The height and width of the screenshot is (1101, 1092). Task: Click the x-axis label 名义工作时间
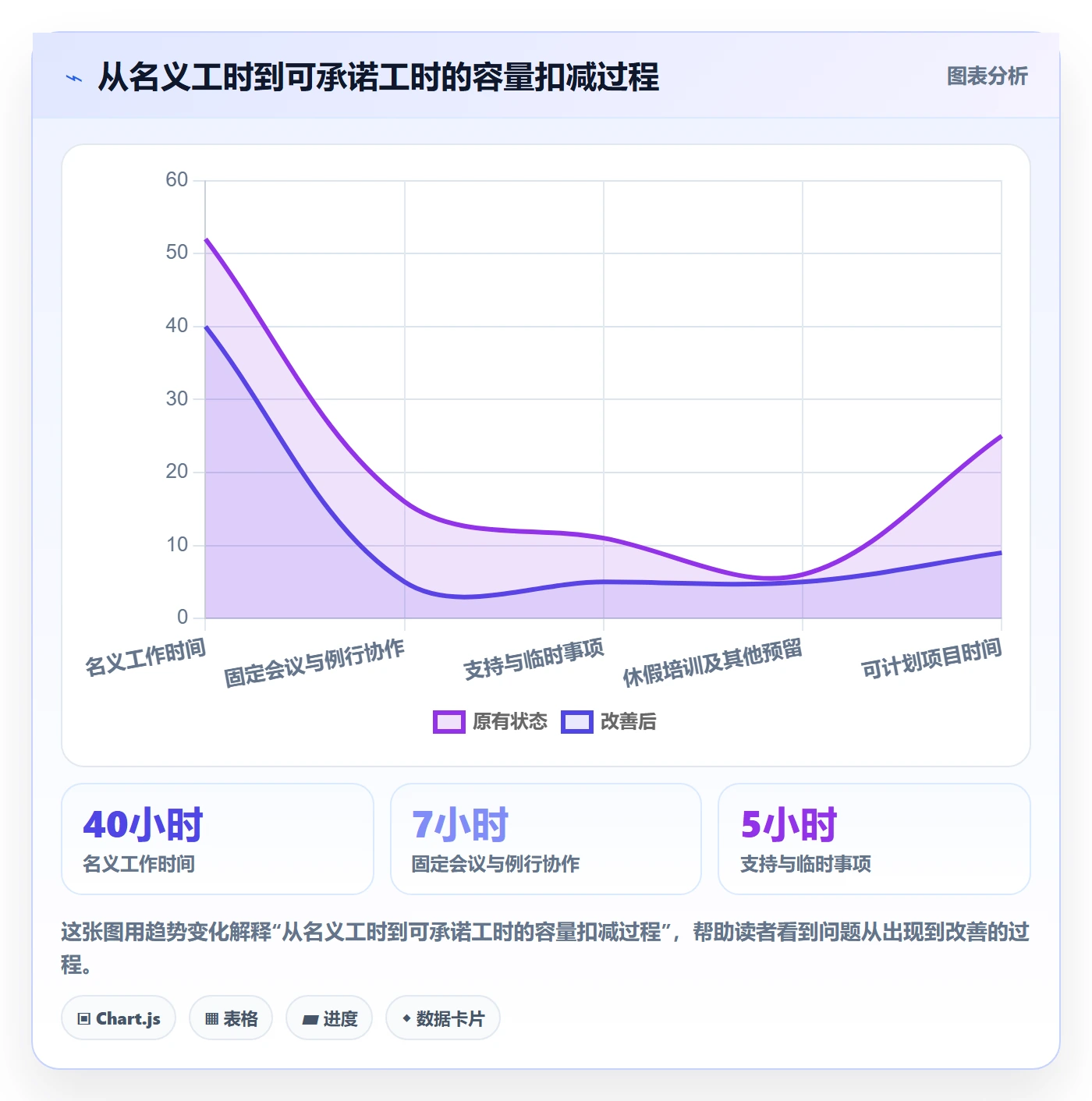click(146, 657)
